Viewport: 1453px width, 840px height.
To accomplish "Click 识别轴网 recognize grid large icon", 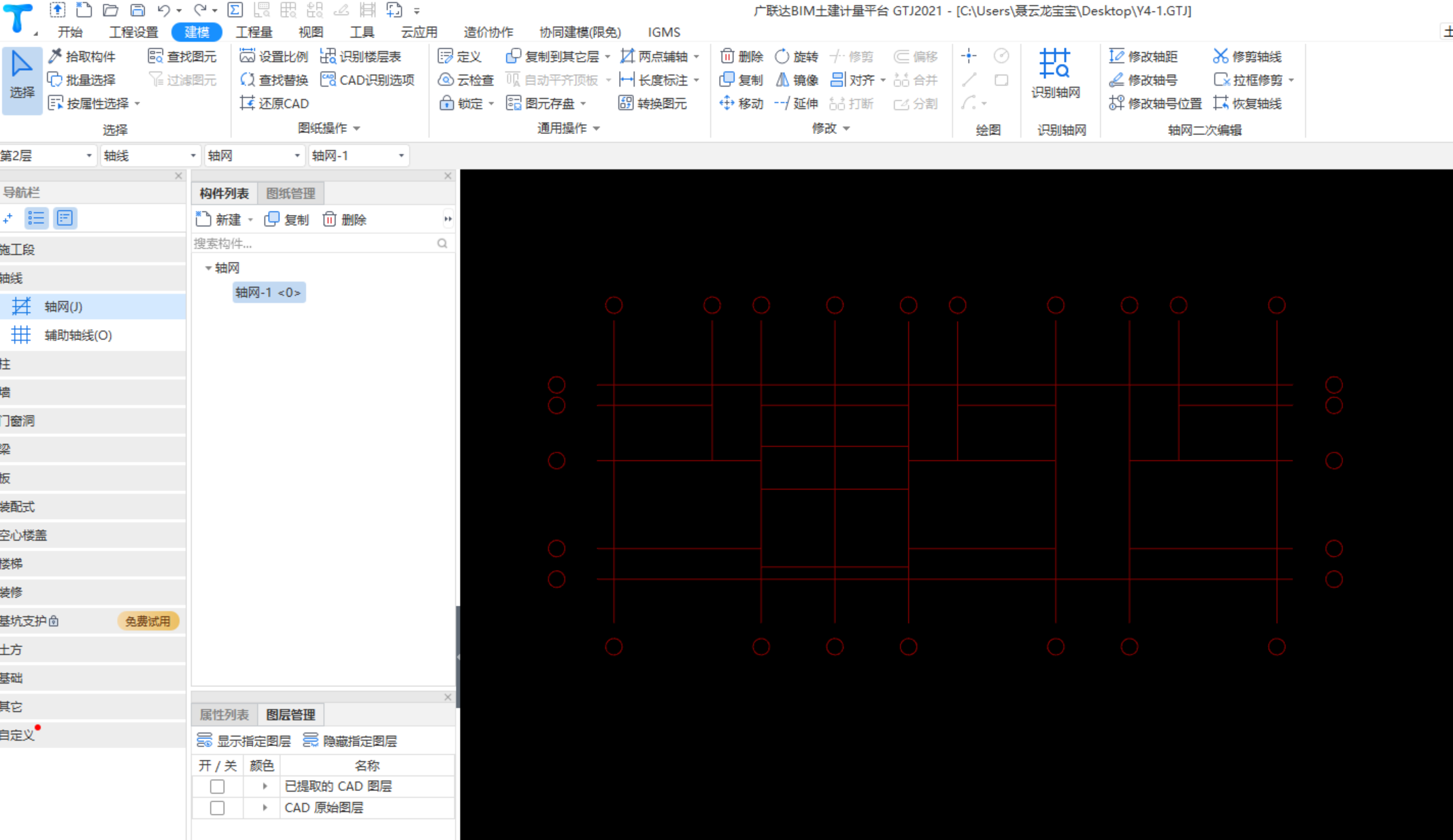I will click(1055, 73).
